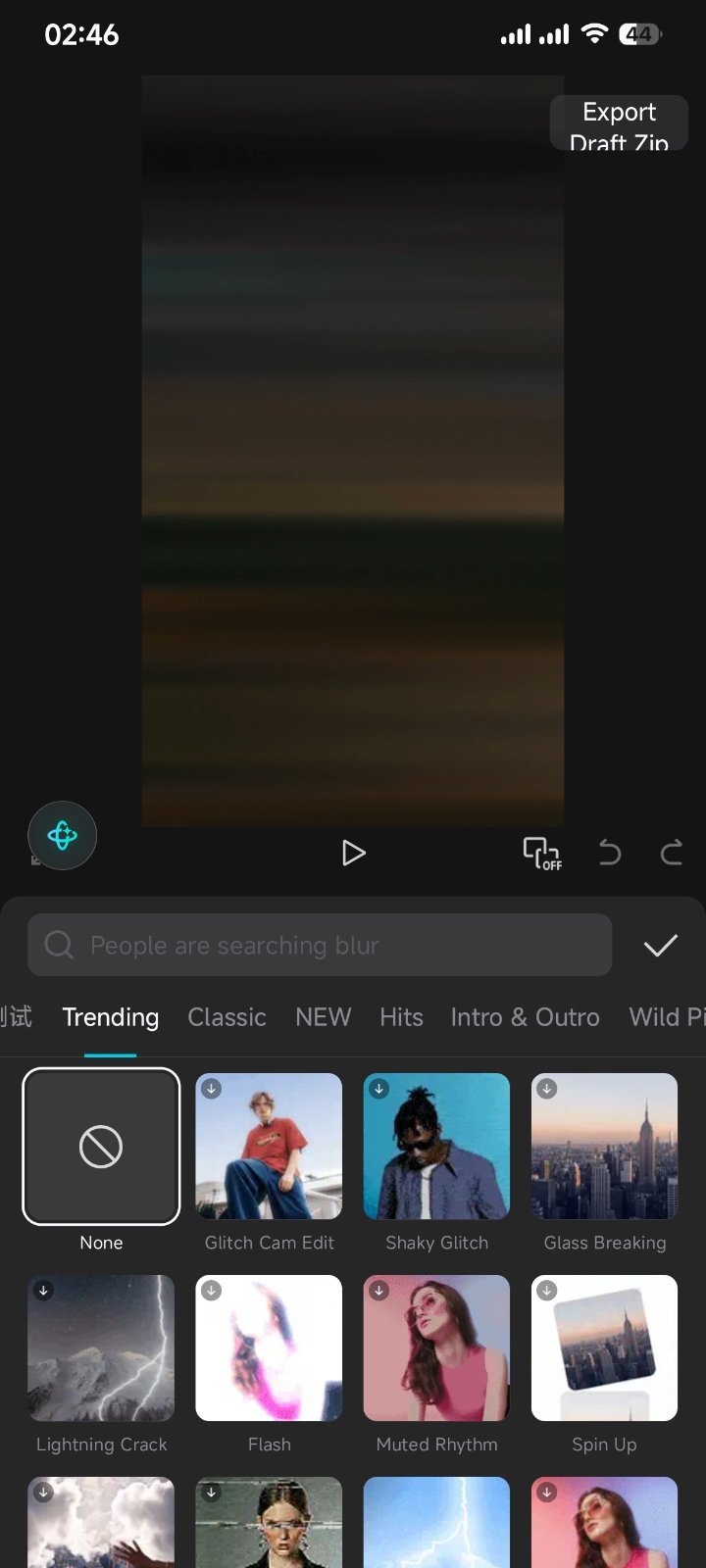Confirm effects with the checkmark icon
The height and width of the screenshot is (1568, 706).
coord(660,945)
